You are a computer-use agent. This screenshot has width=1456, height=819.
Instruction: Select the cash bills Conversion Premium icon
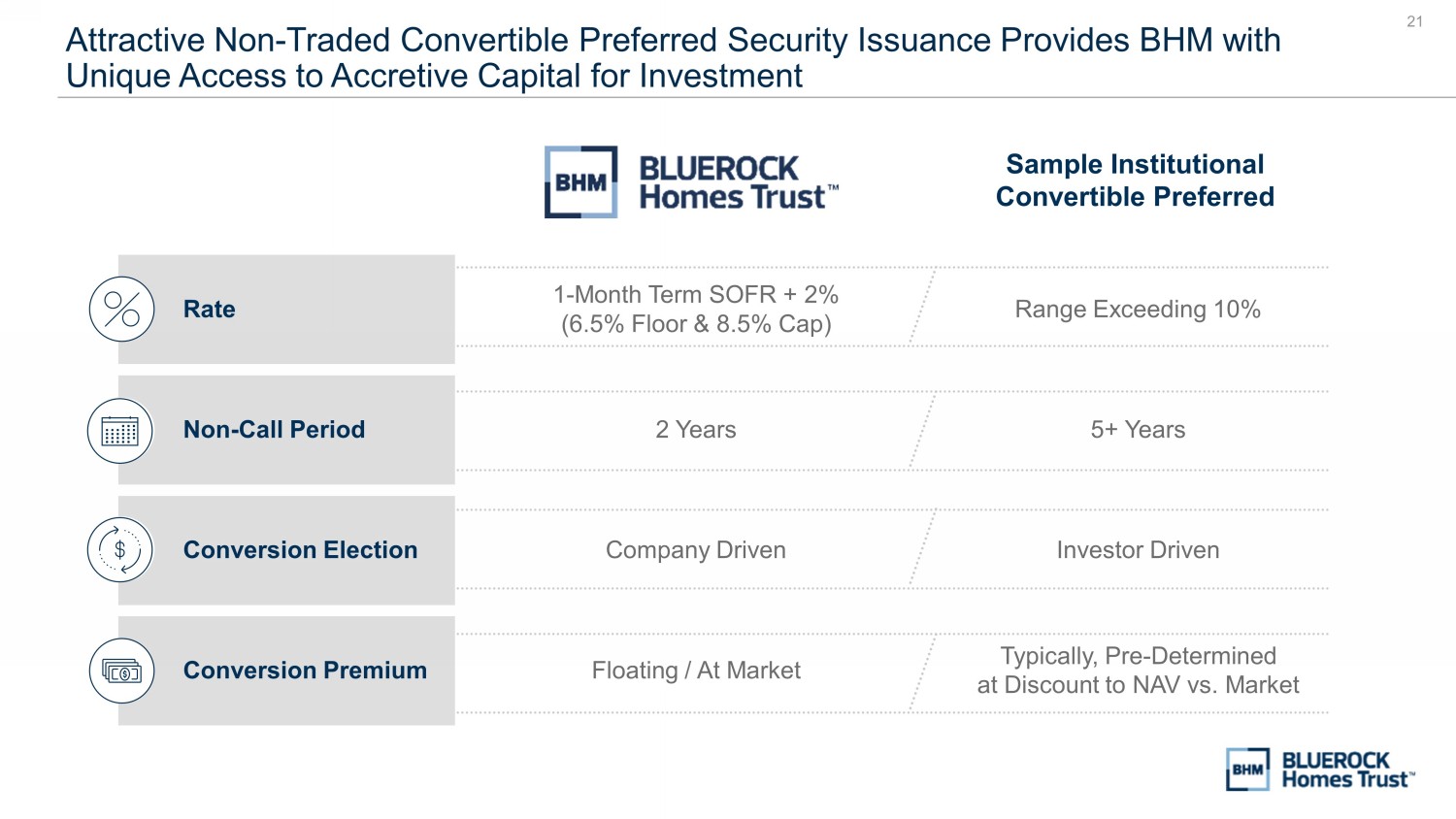(x=121, y=671)
